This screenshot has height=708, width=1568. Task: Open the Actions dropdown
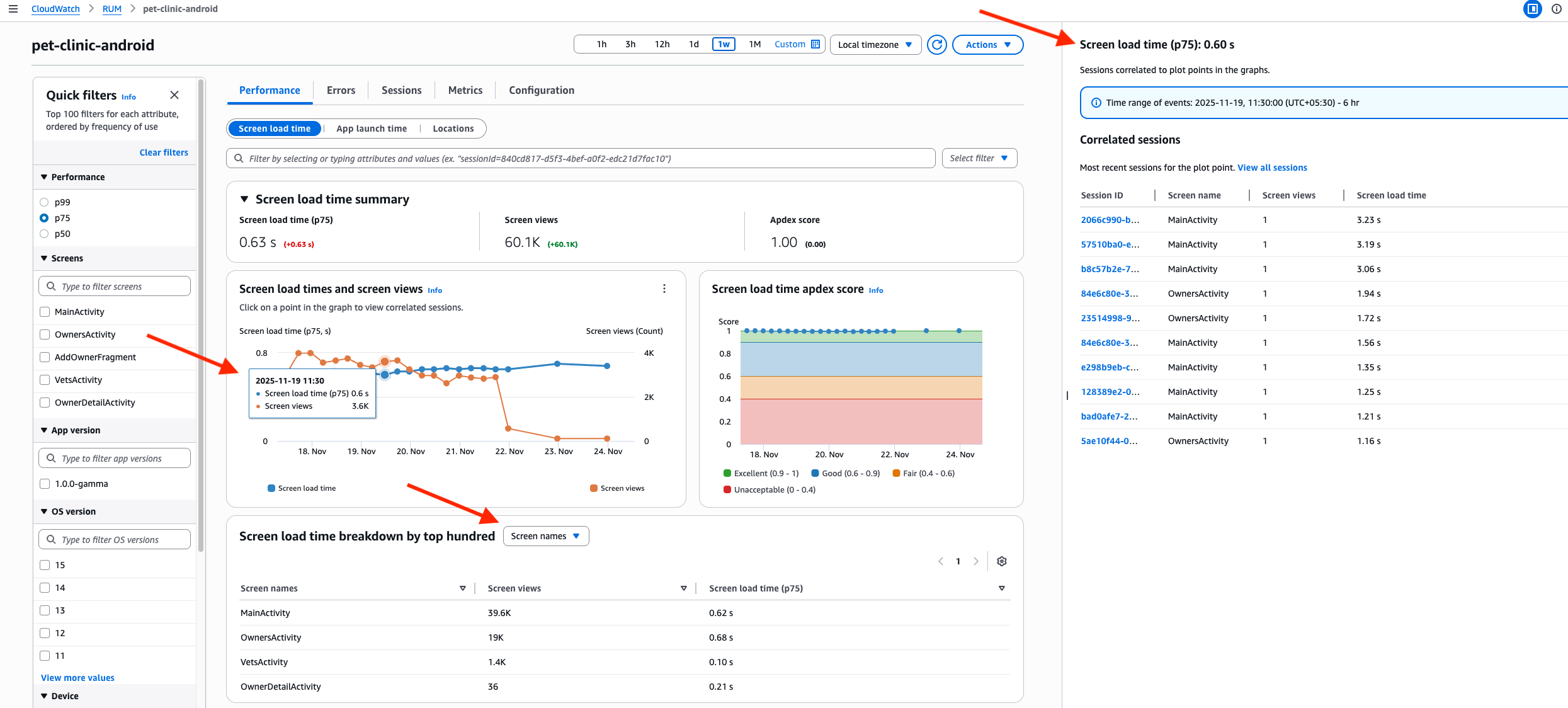point(987,44)
